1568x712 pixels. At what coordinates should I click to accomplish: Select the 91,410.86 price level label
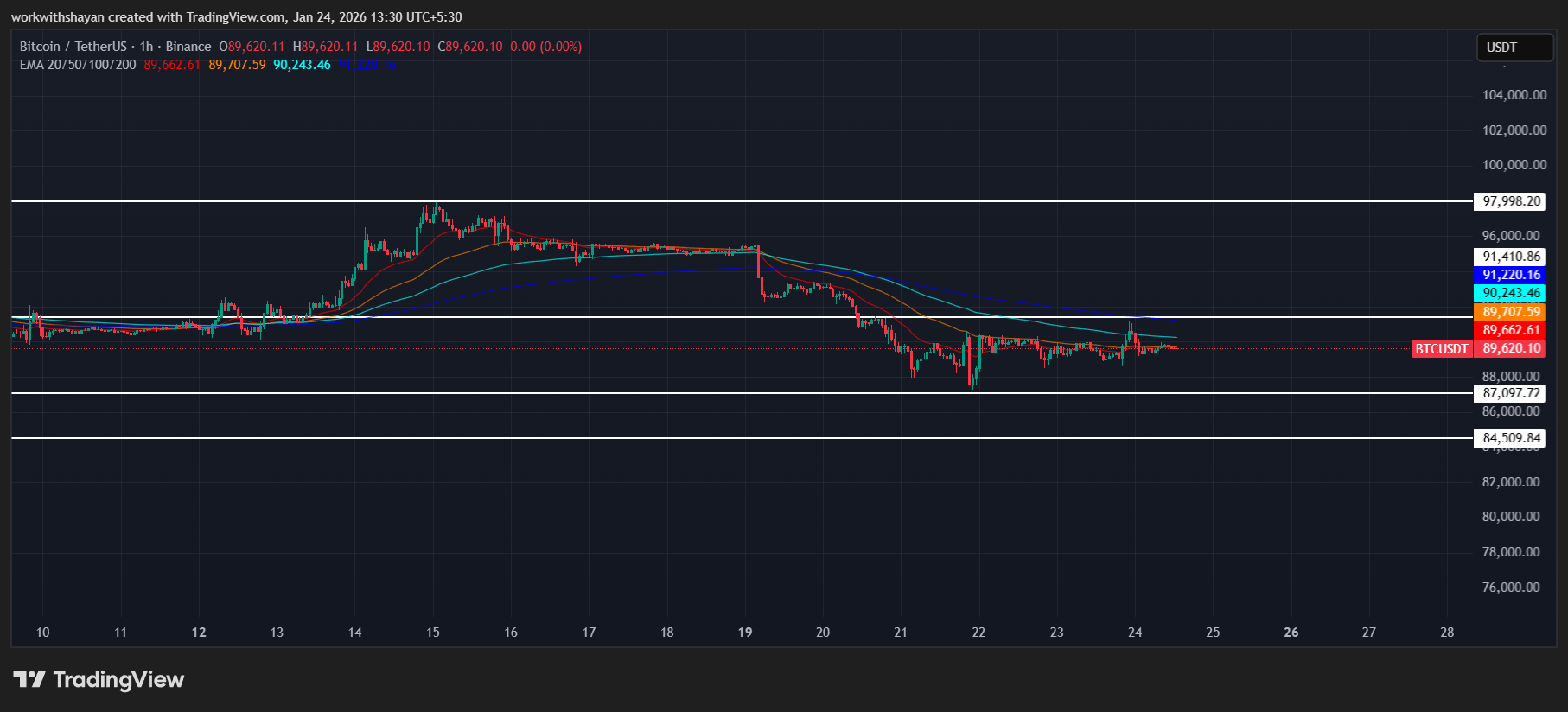click(x=1511, y=257)
